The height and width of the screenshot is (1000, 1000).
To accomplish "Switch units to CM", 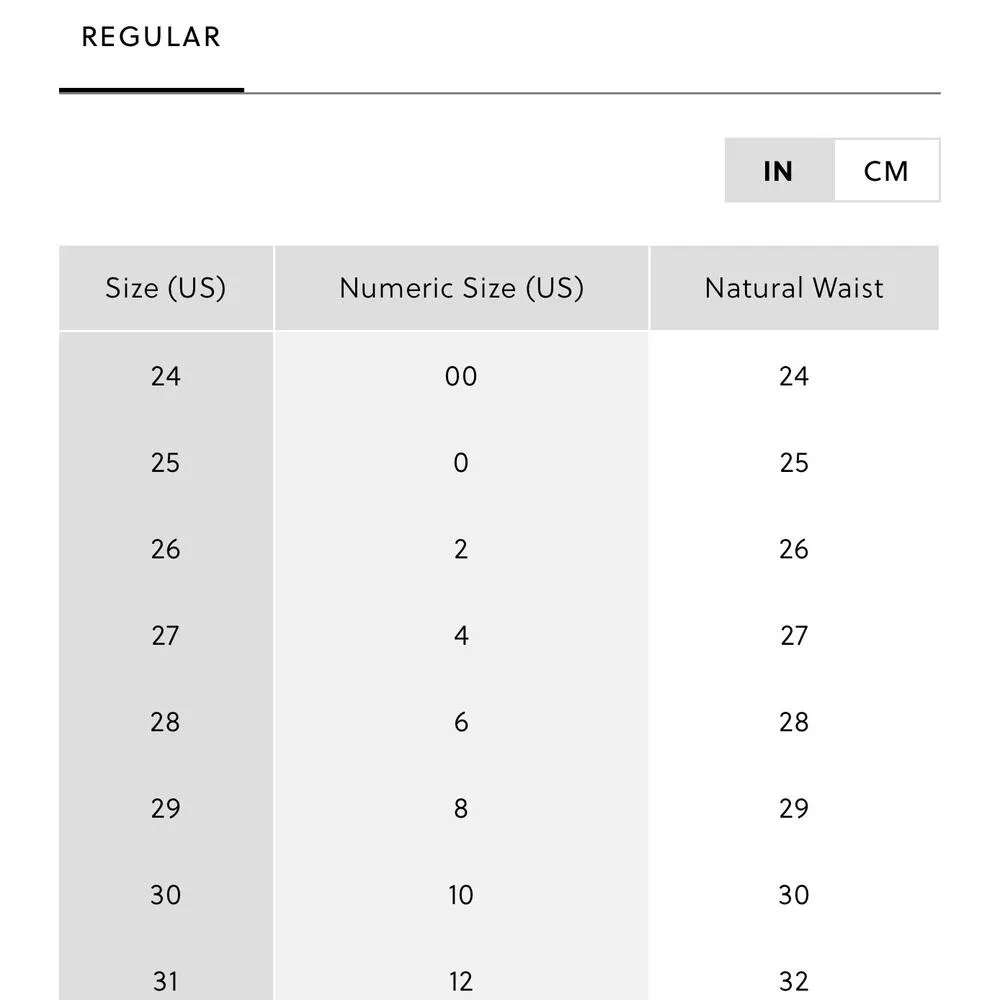I will point(886,171).
